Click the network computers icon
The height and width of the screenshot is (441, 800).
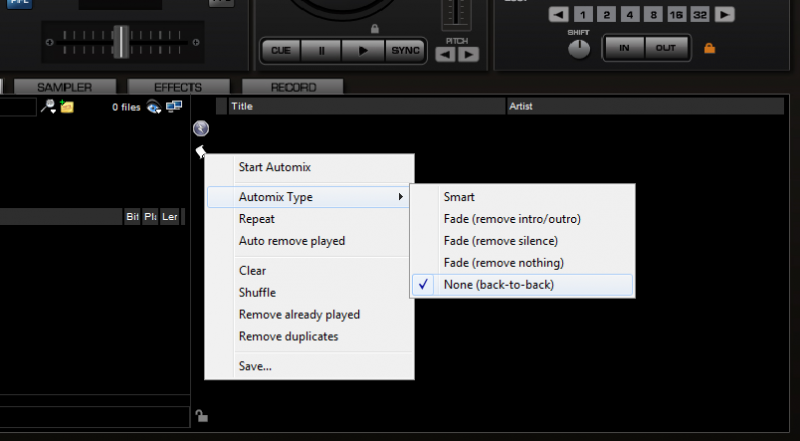pyautogui.click(x=174, y=106)
